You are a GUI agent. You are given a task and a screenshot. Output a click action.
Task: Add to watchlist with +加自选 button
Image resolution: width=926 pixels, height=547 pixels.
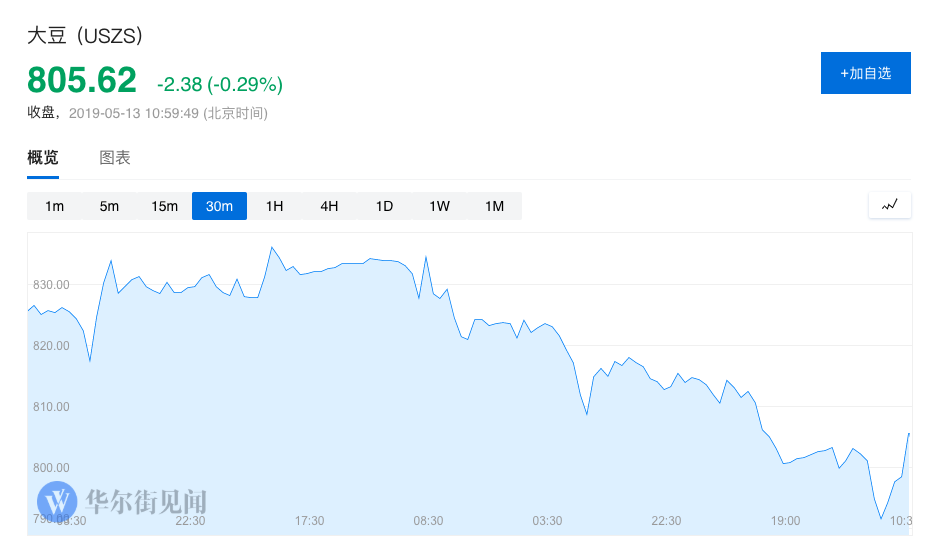pos(865,73)
